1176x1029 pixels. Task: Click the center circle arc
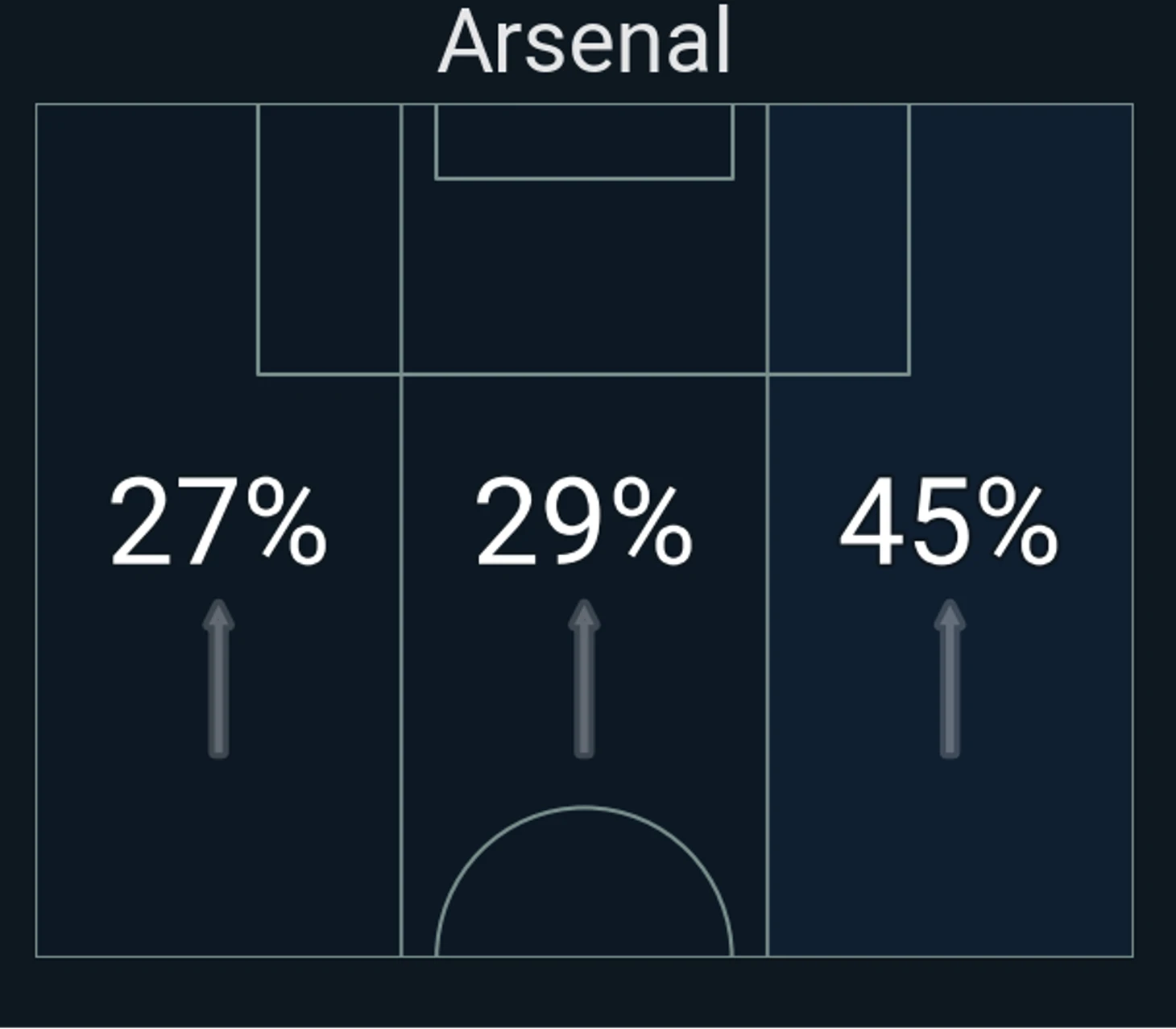(584, 807)
